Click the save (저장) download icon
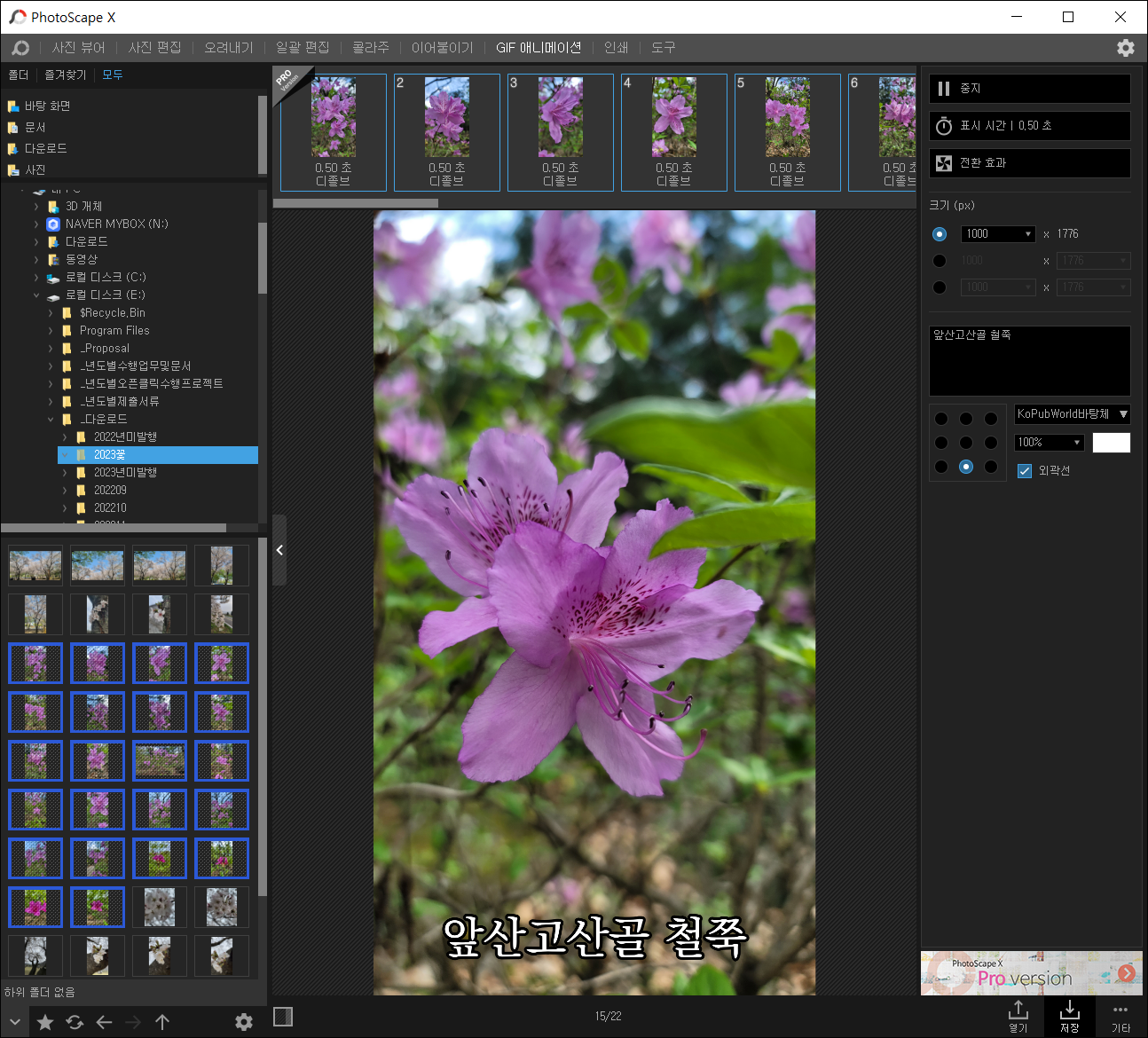 [1070, 1017]
